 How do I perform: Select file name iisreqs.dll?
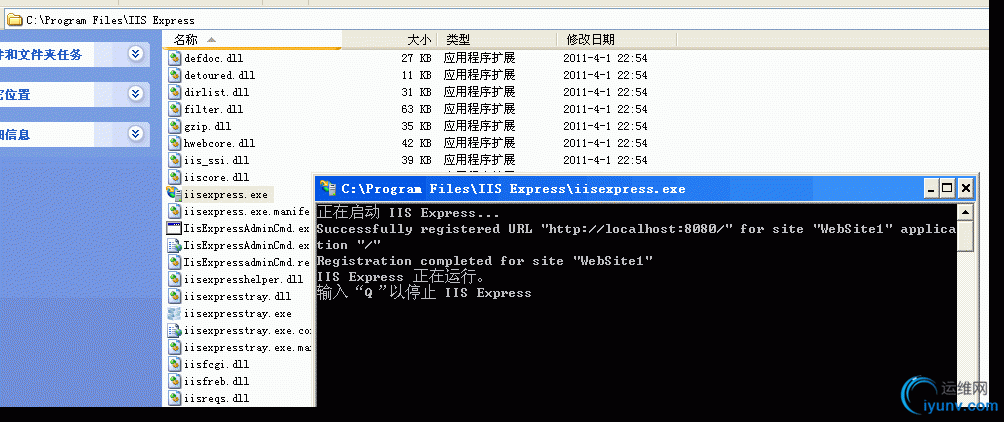[216, 398]
